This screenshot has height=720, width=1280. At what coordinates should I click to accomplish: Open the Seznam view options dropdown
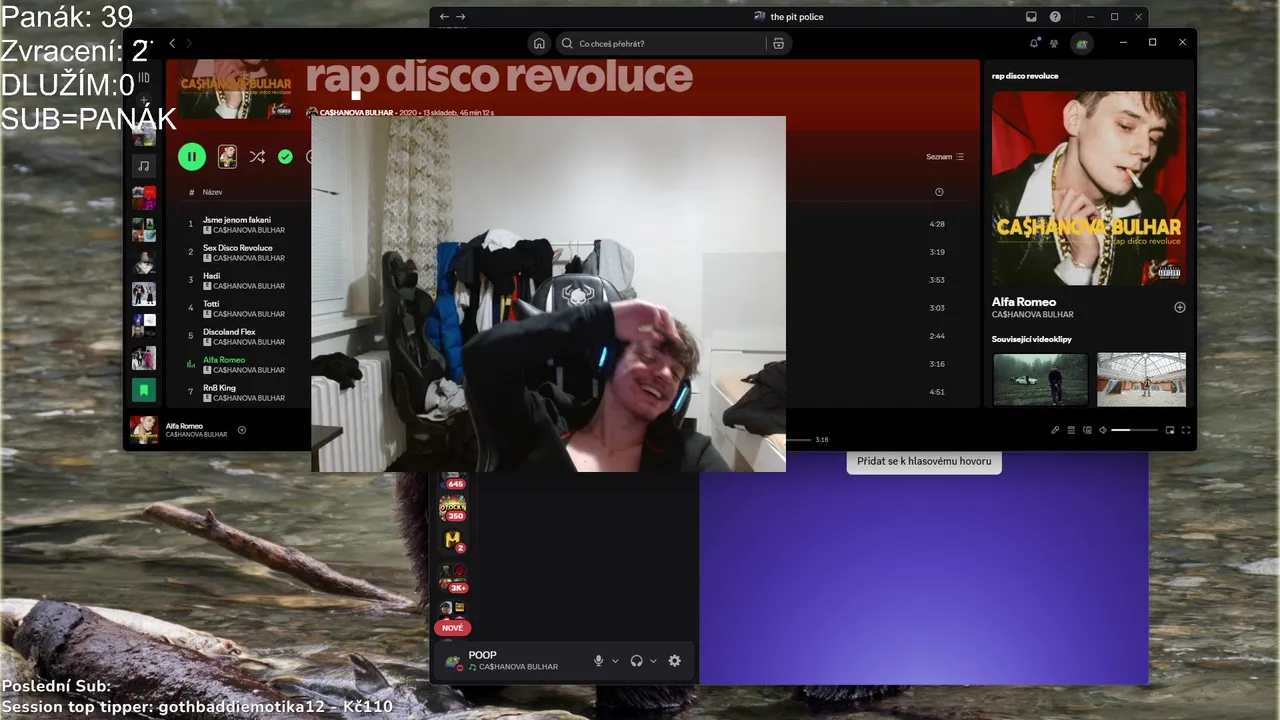[x=945, y=157]
